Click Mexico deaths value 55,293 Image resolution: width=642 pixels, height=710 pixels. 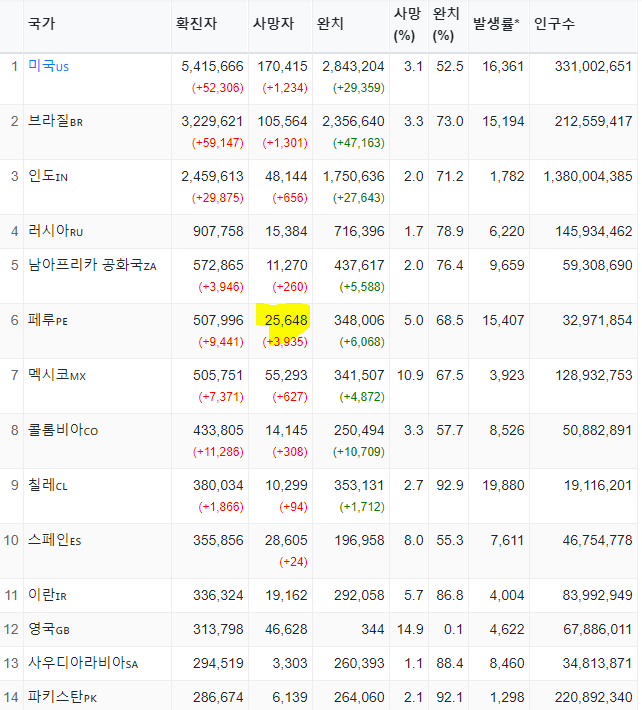tap(286, 375)
